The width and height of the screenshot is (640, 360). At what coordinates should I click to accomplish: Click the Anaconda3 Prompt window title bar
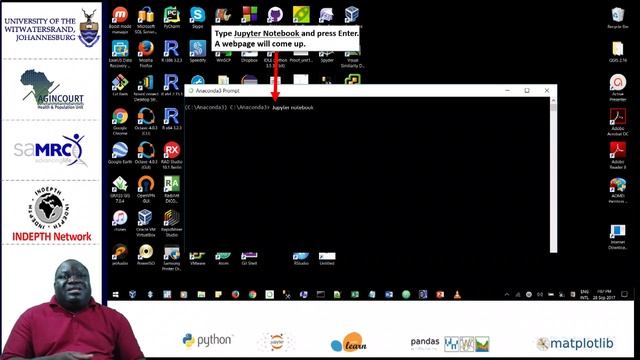click(x=371, y=91)
